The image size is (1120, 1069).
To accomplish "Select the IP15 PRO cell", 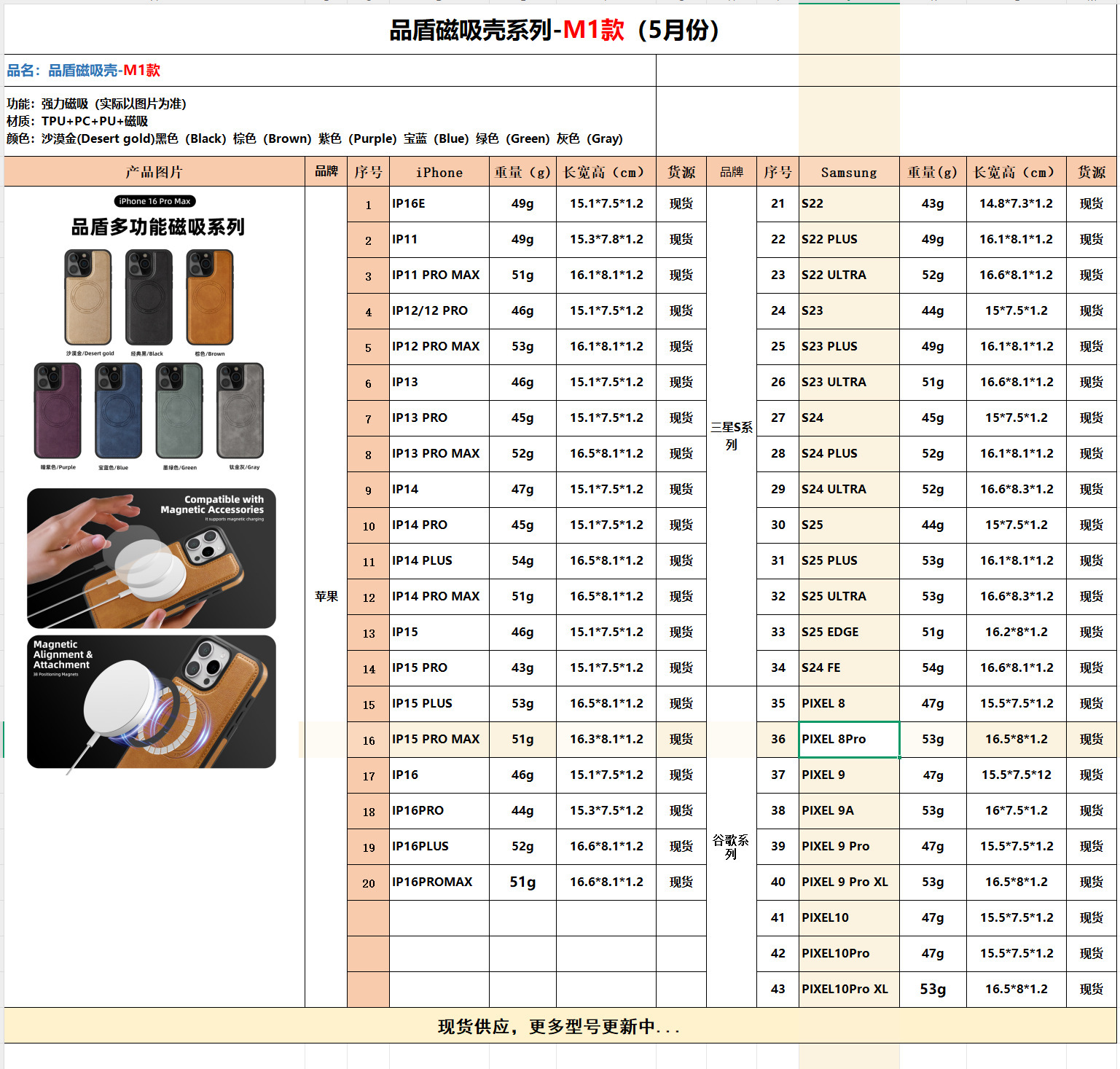I will (439, 668).
